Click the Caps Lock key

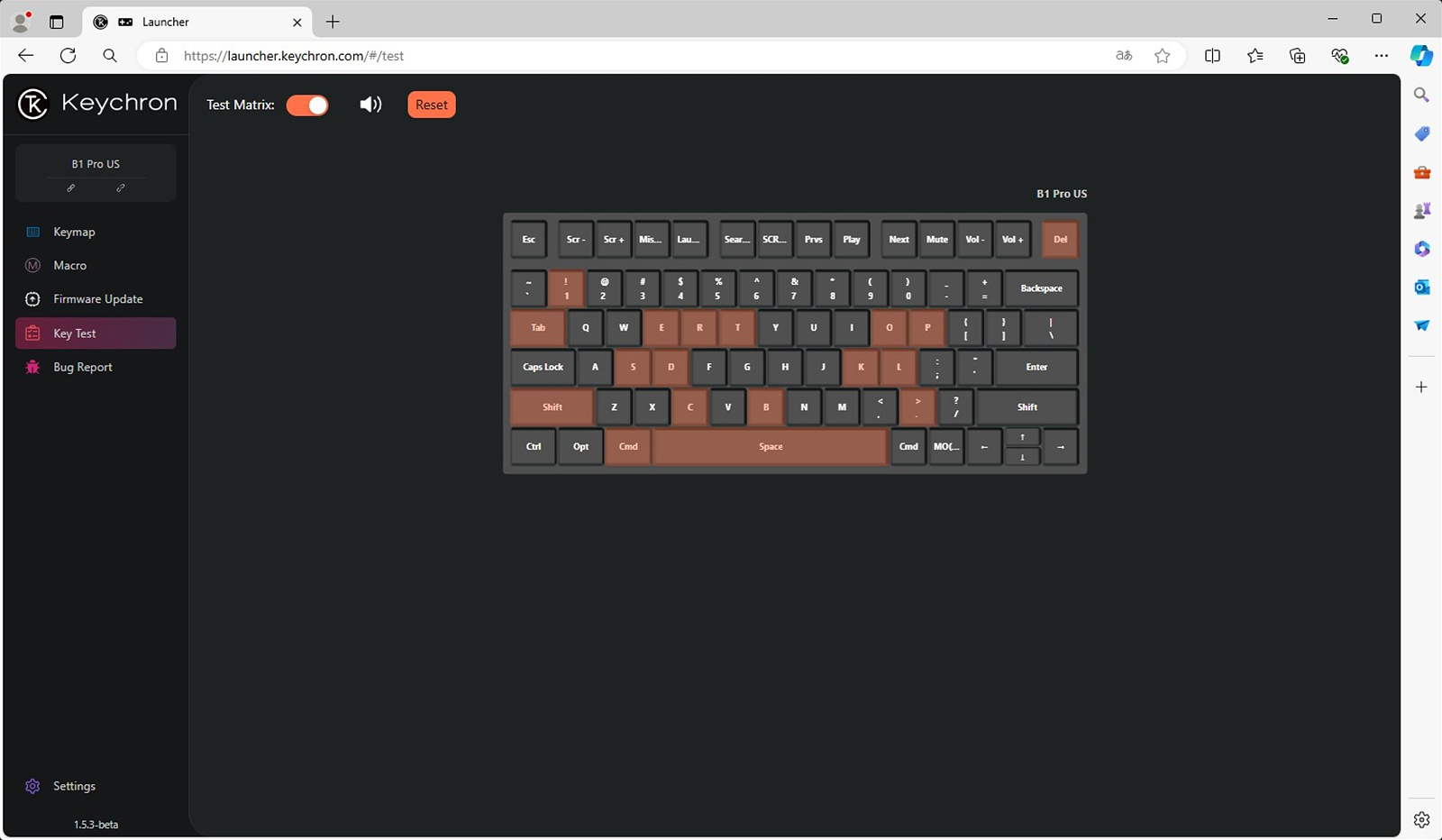(x=543, y=367)
